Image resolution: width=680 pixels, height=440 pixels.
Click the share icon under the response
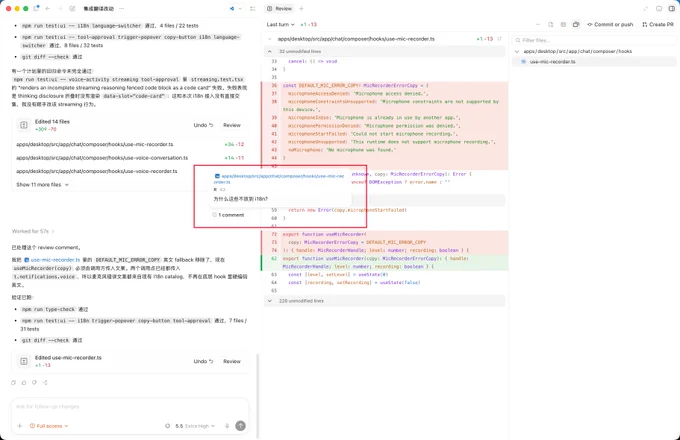click(45, 382)
